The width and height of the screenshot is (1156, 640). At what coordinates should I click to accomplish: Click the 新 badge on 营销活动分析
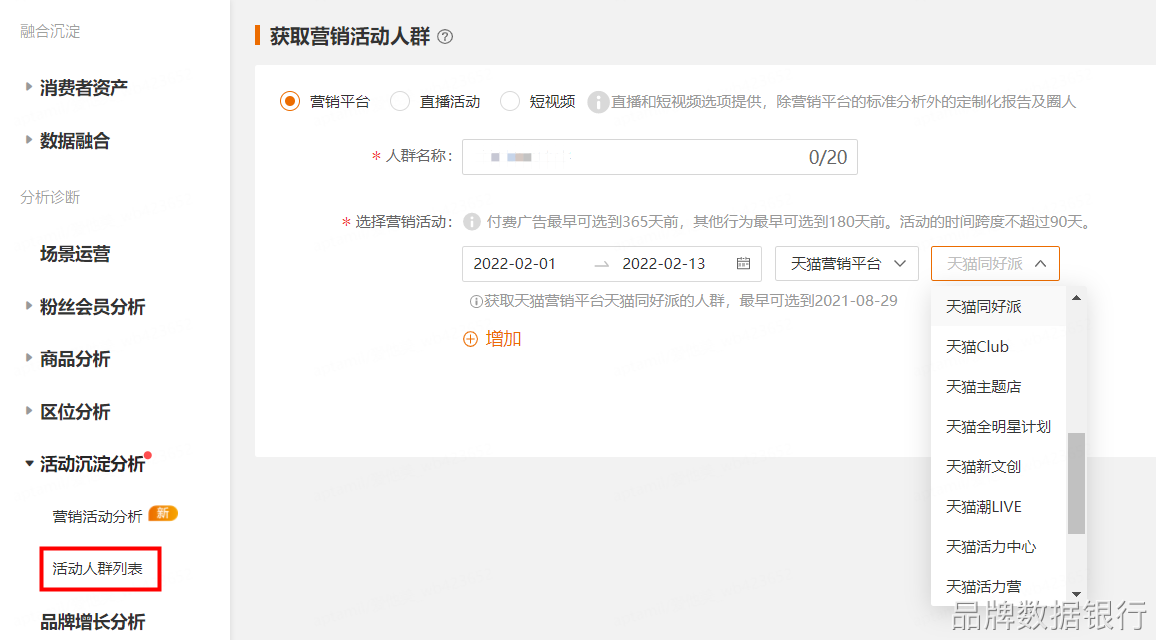click(x=163, y=513)
